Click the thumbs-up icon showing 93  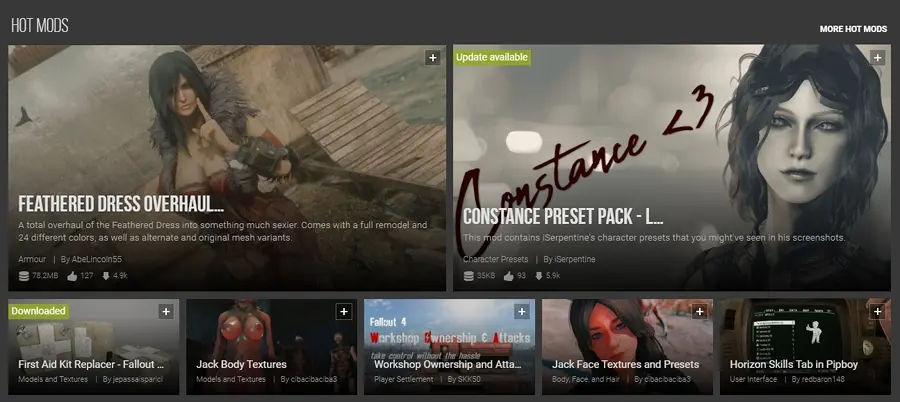pyautogui.click(x=509, y=276)
